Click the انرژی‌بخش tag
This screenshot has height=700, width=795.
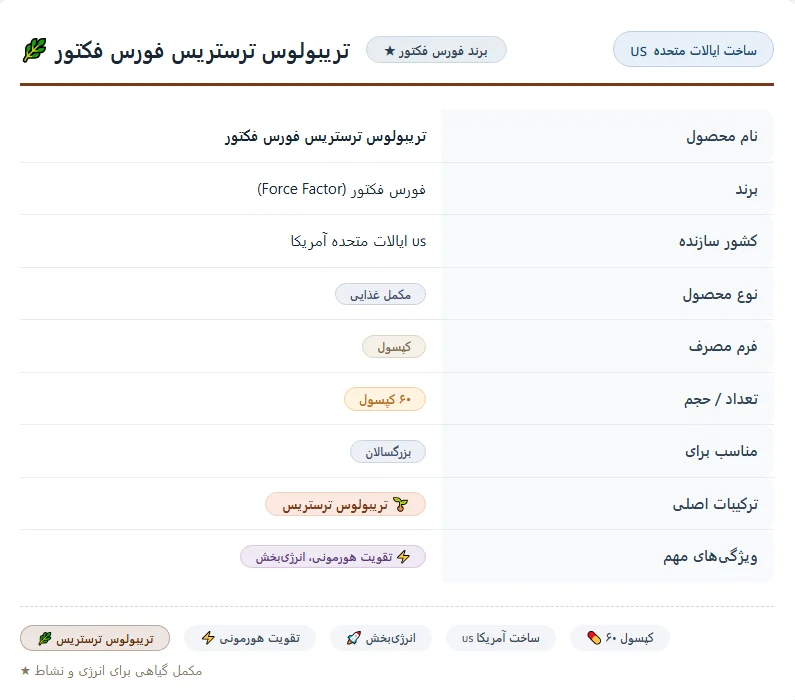click(x=381, y=638)
